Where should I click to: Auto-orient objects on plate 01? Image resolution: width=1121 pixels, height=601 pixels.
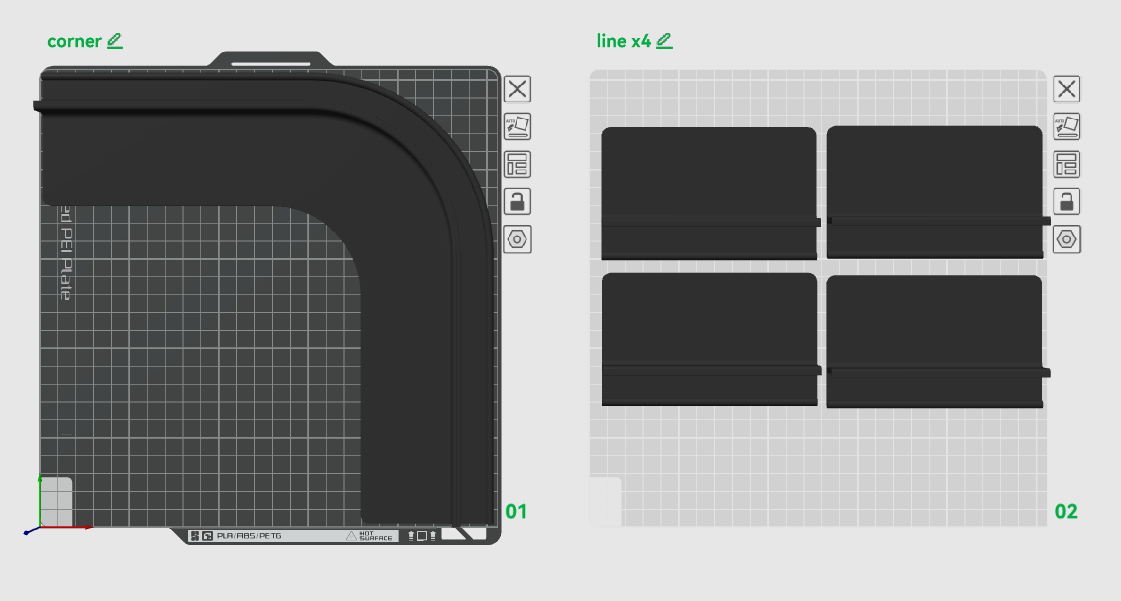point(518,126)
